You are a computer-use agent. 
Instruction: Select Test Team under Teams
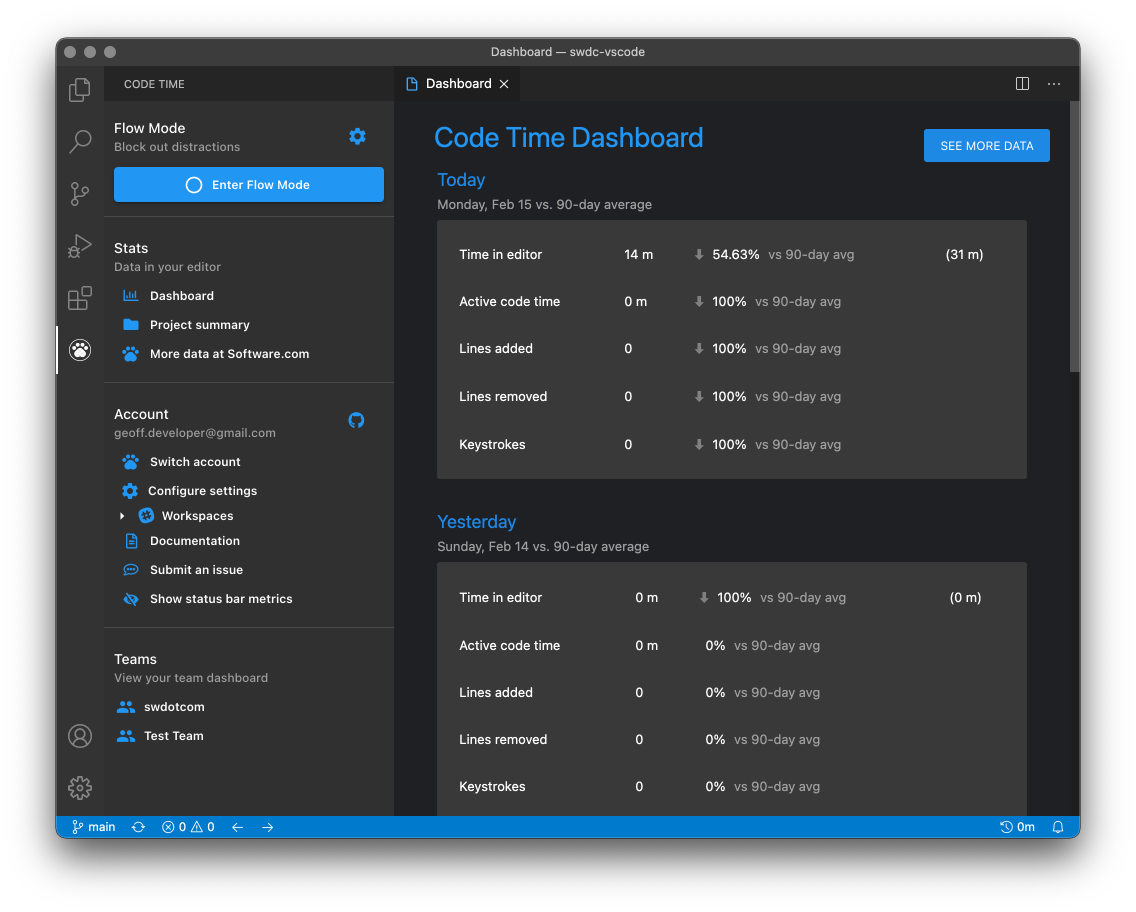point(173,735)
